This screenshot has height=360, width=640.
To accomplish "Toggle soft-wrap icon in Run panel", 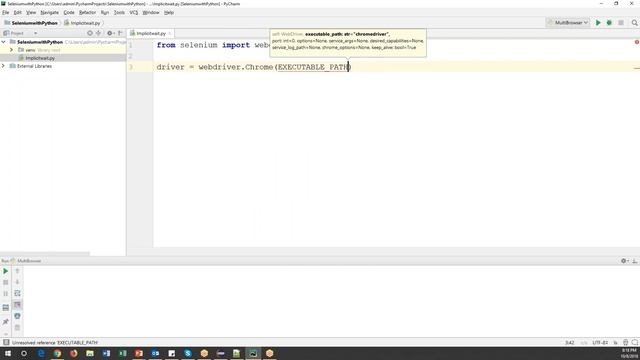I will pyautogui.click(x=17, y=293).
